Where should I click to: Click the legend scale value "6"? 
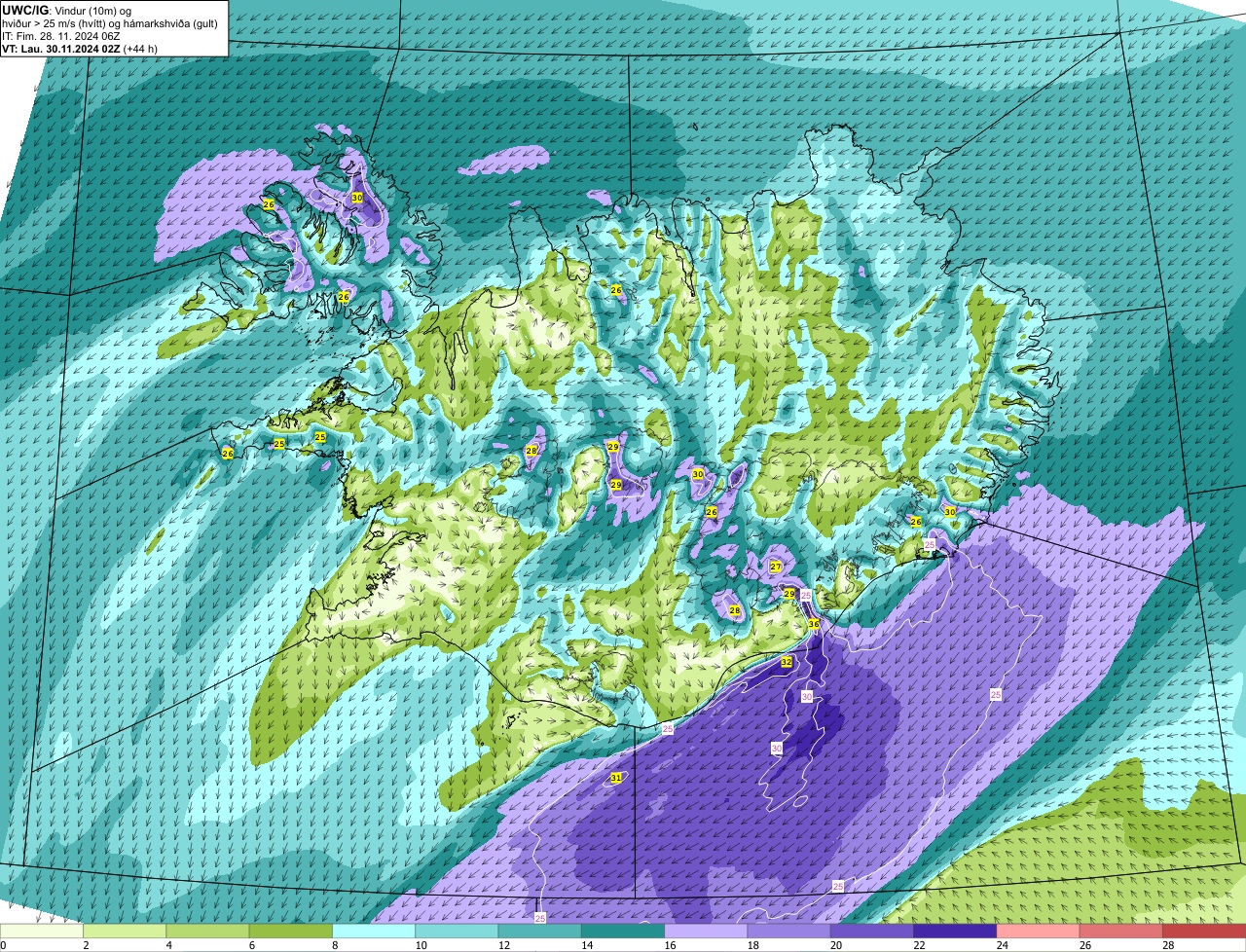251,945
